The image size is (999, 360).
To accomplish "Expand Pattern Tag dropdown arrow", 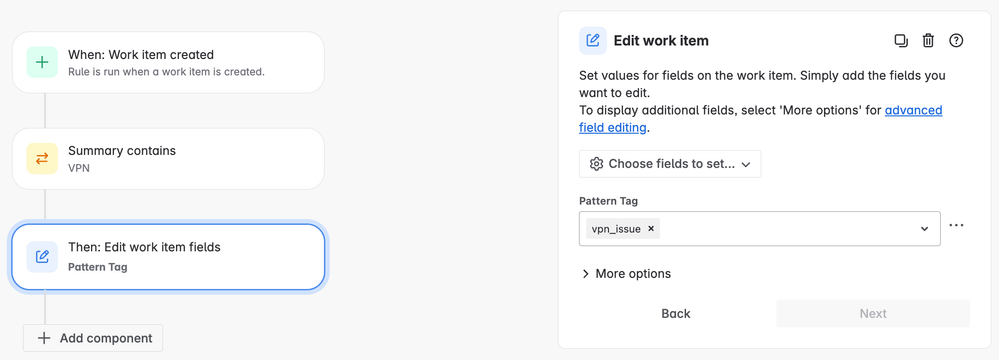I will [x=924, y=229].
